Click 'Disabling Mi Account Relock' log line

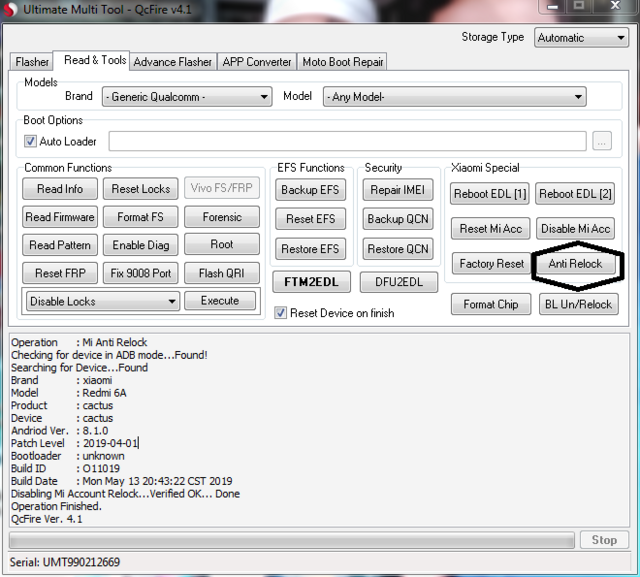[x=125, y=494]
